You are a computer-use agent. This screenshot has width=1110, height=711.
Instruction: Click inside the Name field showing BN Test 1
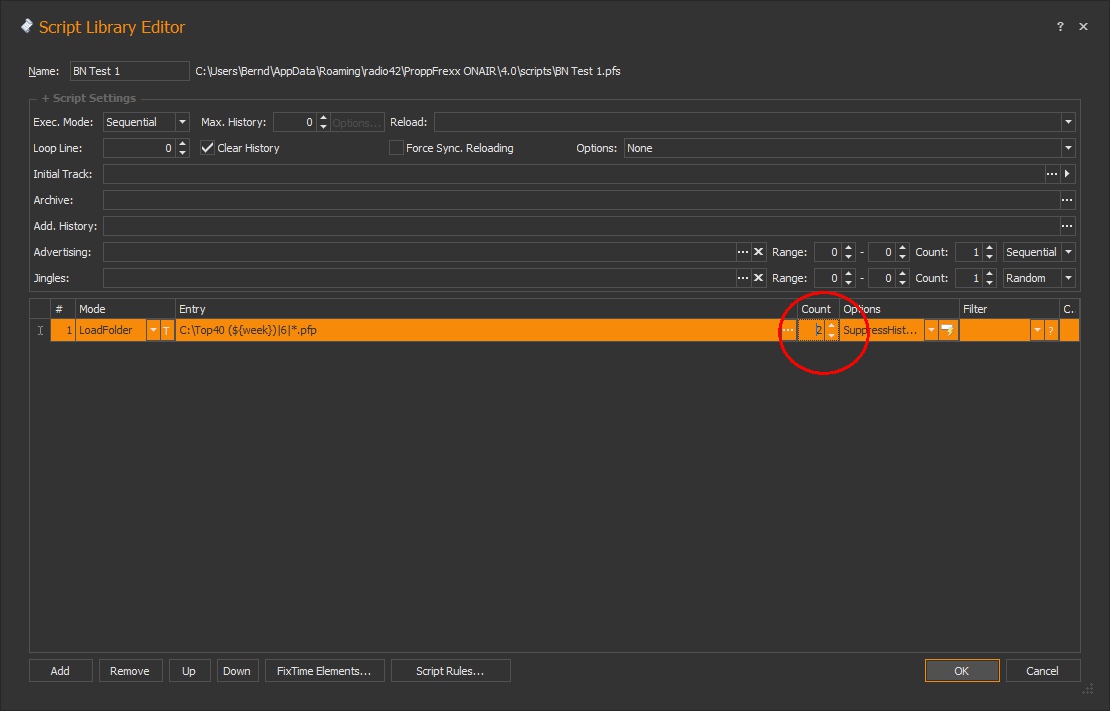pos(128,71)
